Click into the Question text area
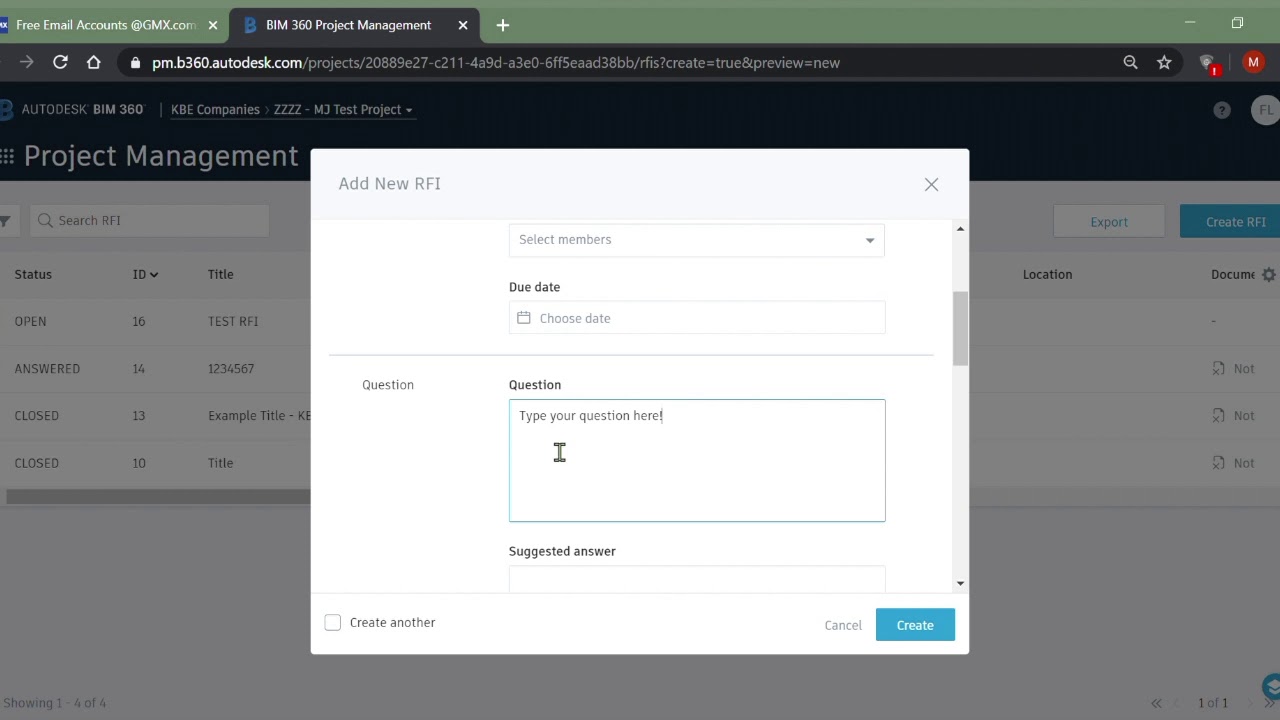This screenshot has height=720, width=1280. click(697, 461)
